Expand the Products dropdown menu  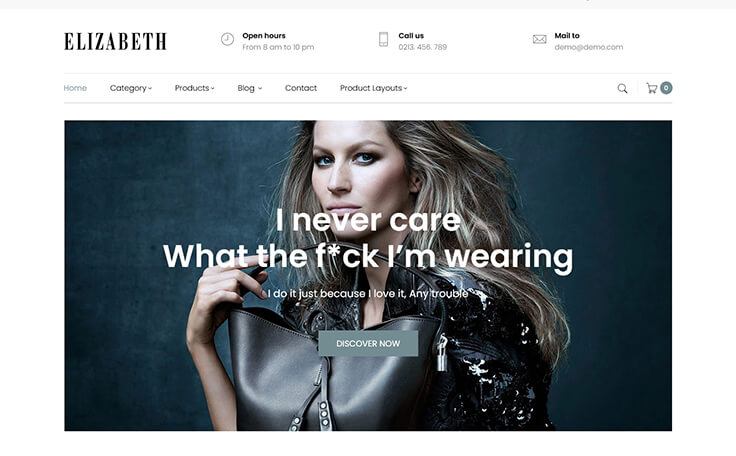(x=194, y=88)
